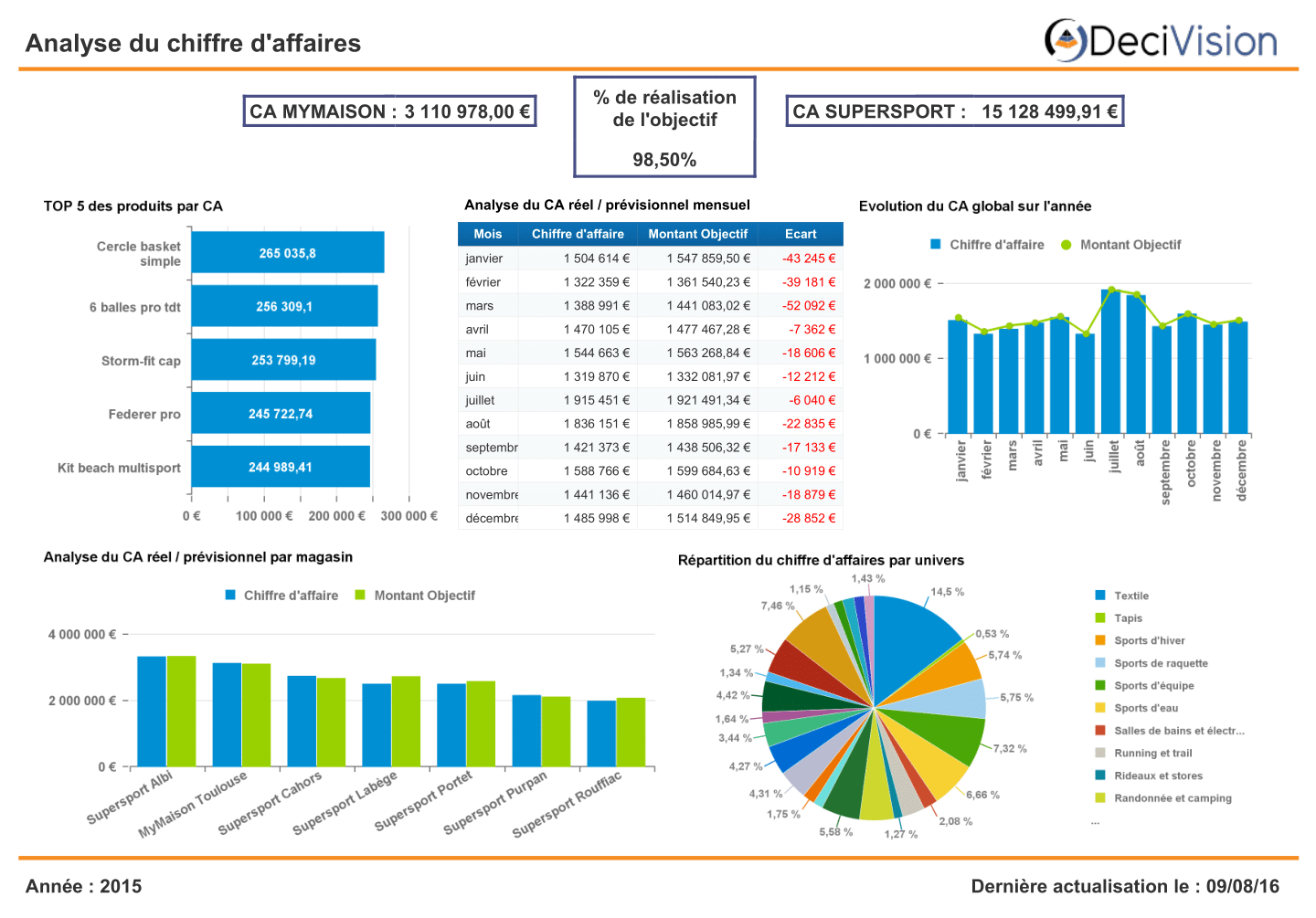Click the Federer pro bar 245 722,74
1316x918 pixels.
(281, 413)
